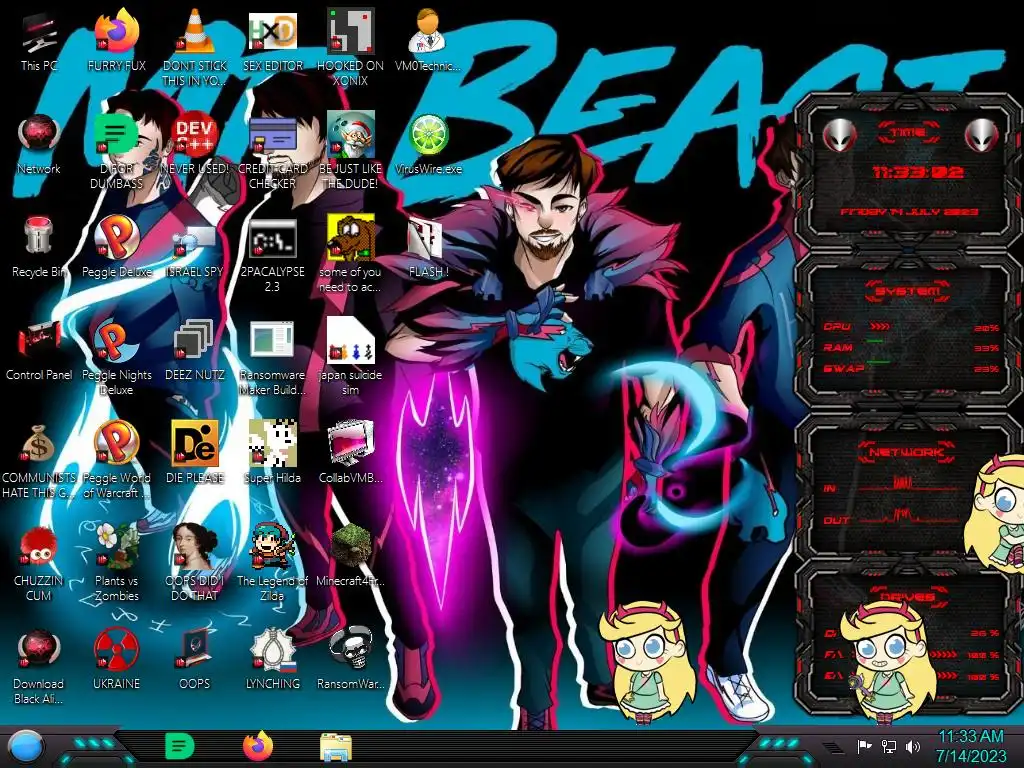Image resolution: width=1024 pixels, height=768 pixels.
Task: Click the RAM usage bar in SYSTEM widget
Action: [911, 347]
